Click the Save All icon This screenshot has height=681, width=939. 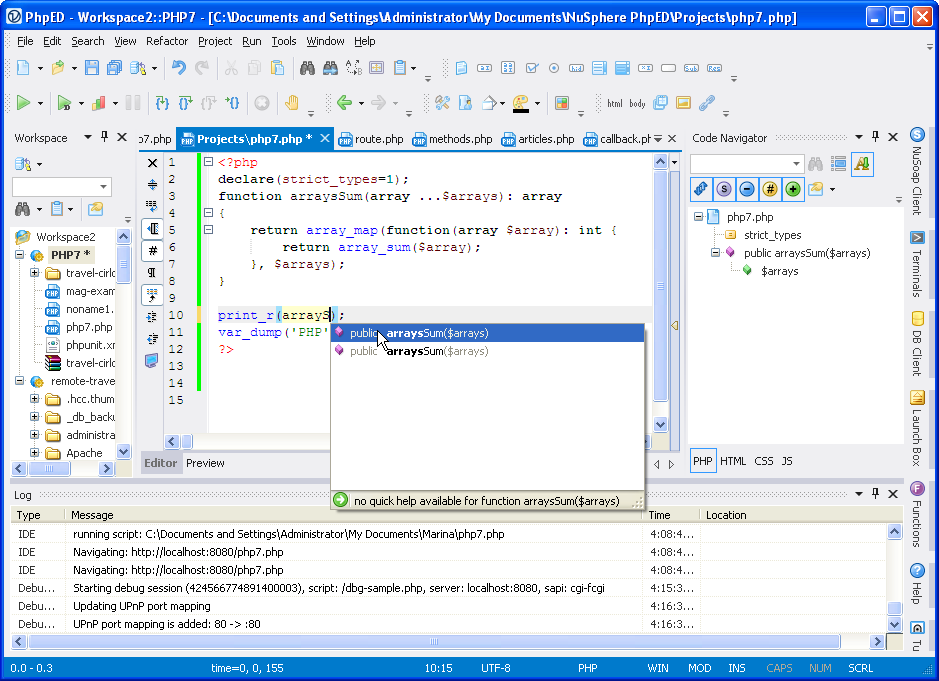[x=114, y=68]
